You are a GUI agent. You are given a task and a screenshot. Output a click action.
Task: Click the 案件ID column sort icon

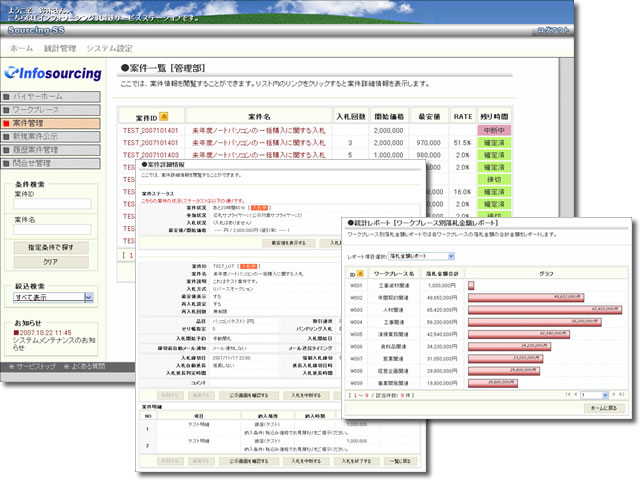tap(164, 117)
